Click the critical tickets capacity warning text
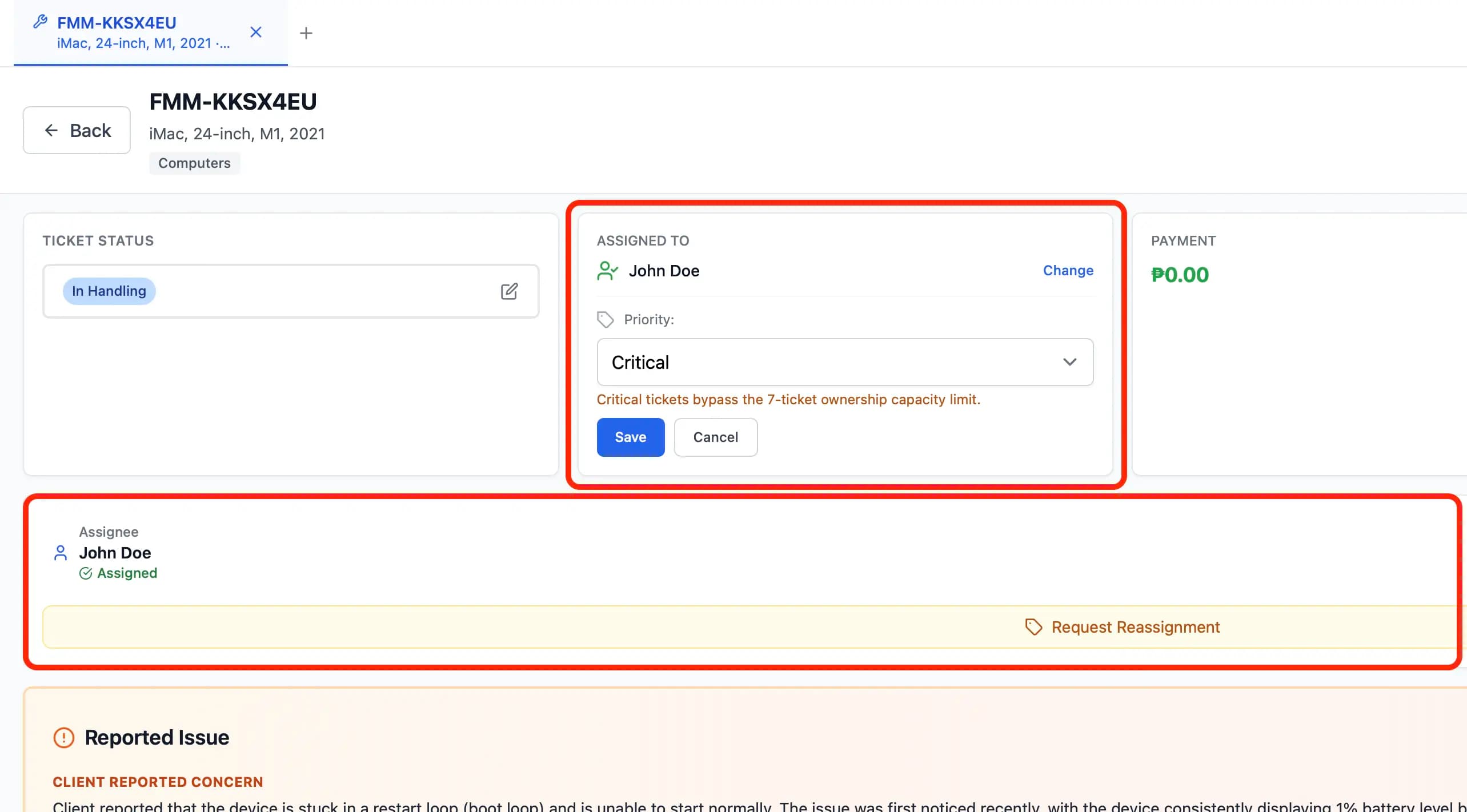 [788, 400]
